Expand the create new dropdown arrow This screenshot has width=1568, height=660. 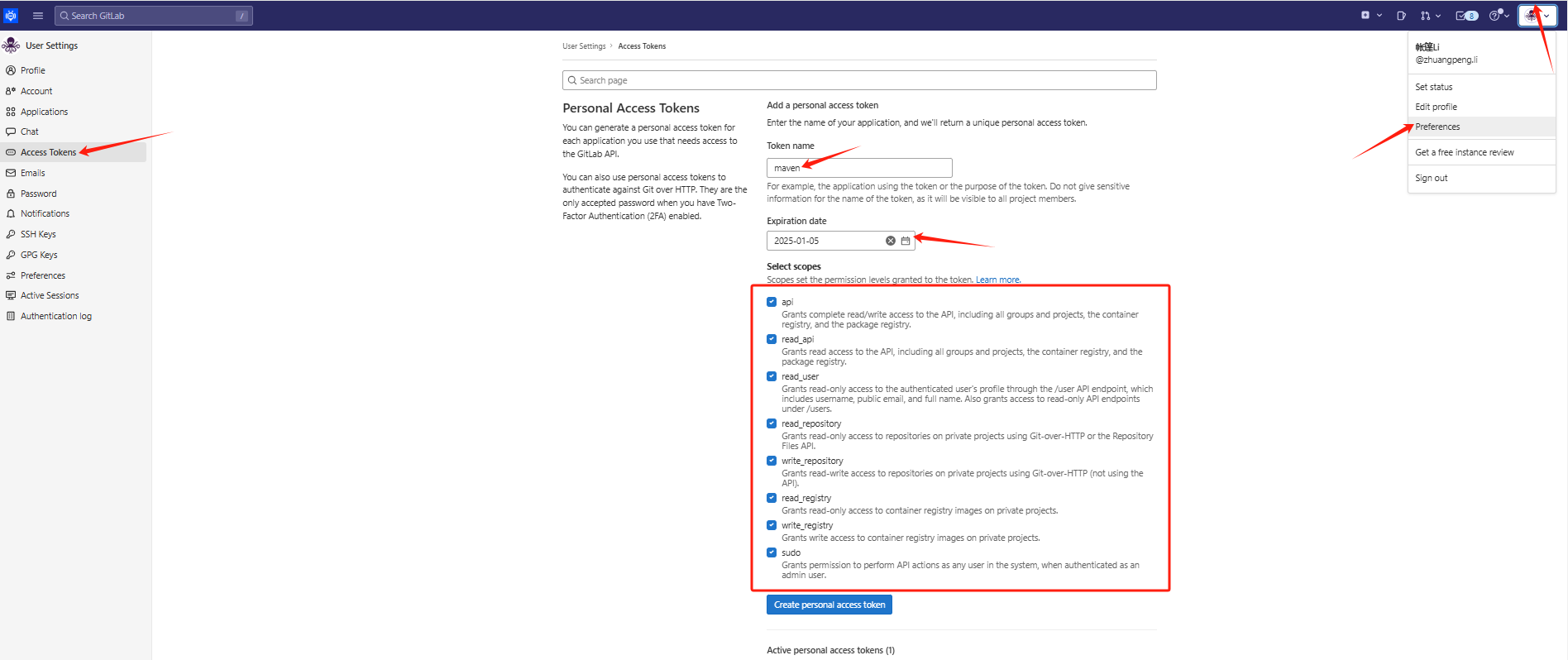click(1379, 16)
